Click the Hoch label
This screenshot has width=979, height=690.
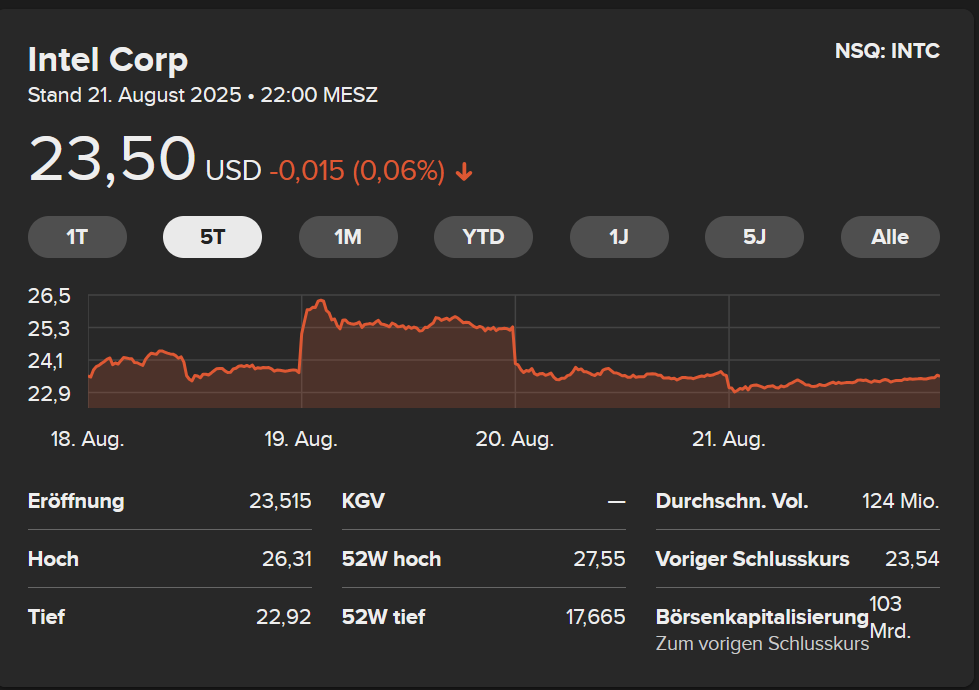tap(53, 559)
